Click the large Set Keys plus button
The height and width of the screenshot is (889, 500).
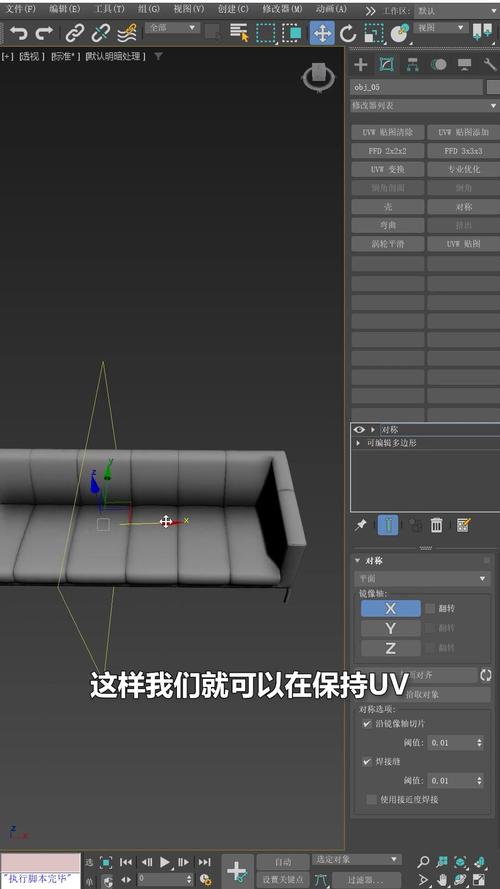tap(237, 870)
